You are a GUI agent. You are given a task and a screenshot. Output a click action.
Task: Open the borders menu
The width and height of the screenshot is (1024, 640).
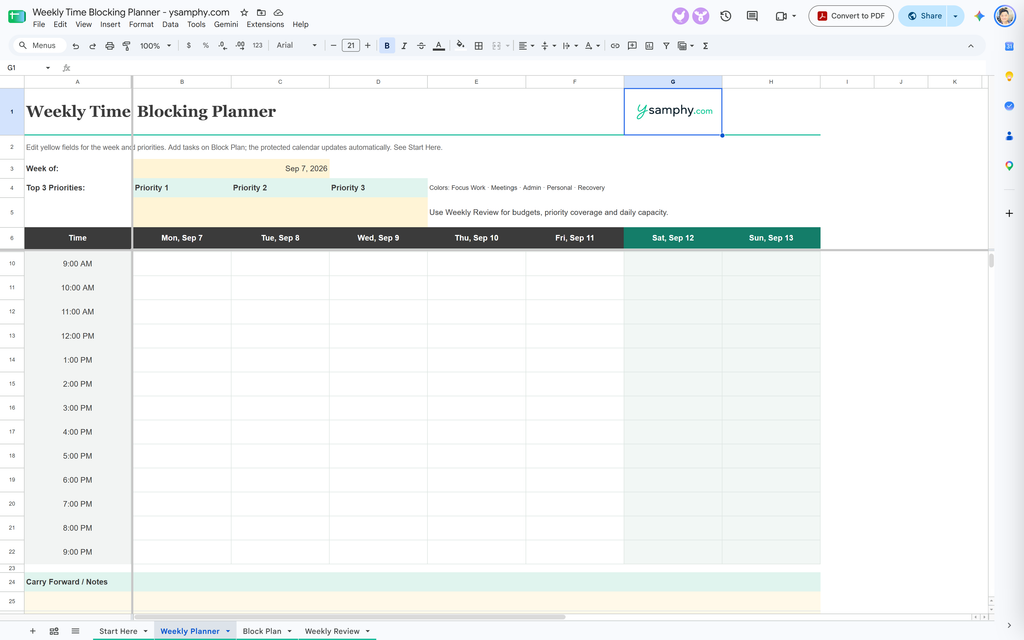coord(479,46)
